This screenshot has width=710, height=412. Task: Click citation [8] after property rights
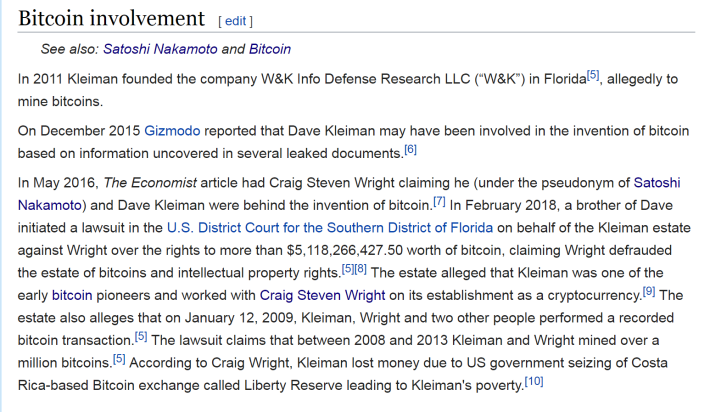[x=360, y=269]
